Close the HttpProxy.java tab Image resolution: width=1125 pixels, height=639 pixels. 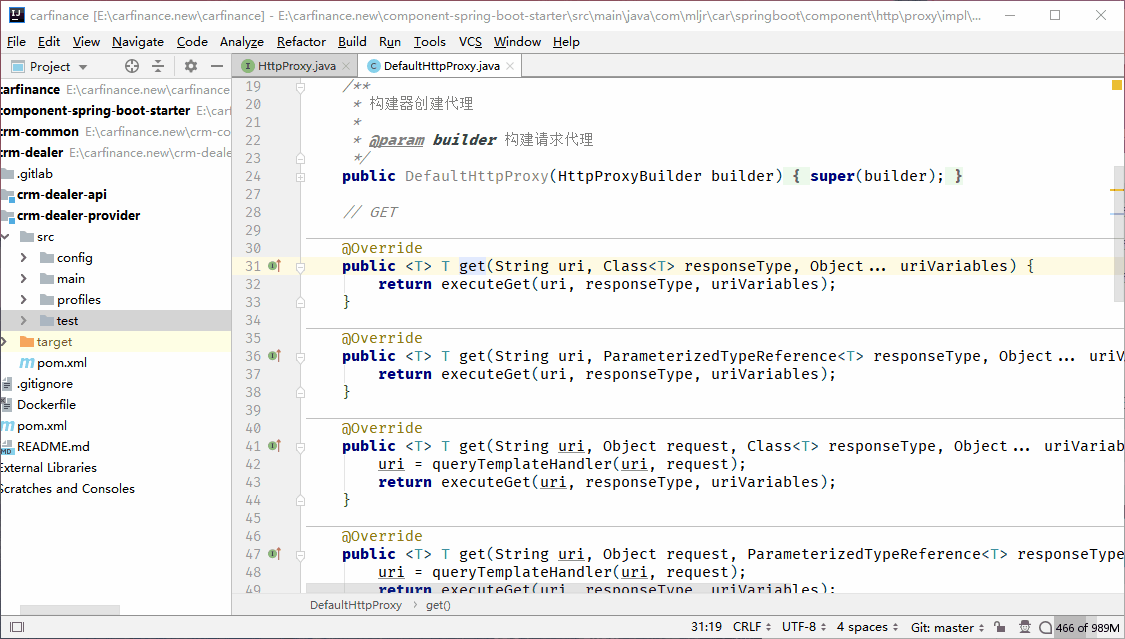(x=348, y=66)
